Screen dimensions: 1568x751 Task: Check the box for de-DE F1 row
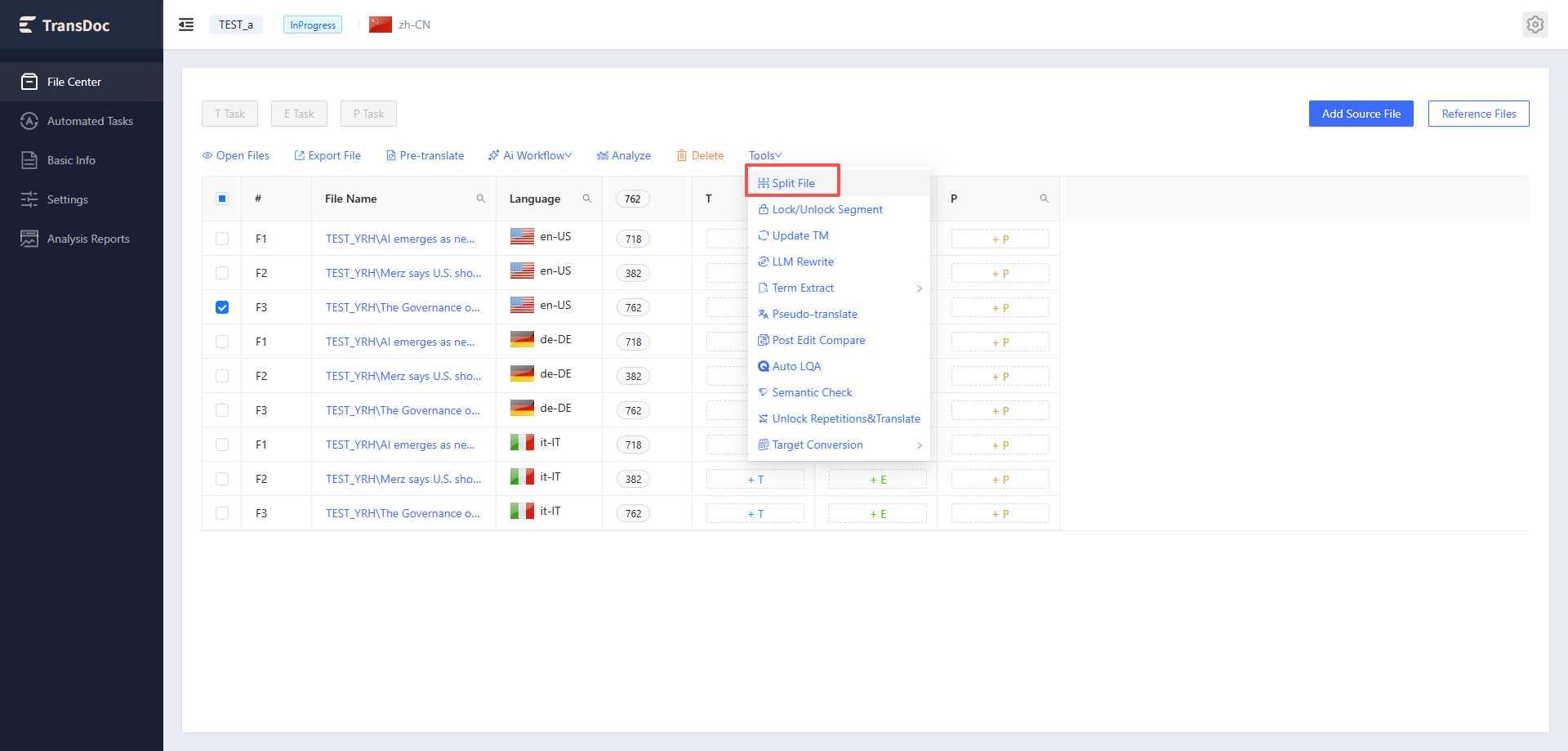222,342
